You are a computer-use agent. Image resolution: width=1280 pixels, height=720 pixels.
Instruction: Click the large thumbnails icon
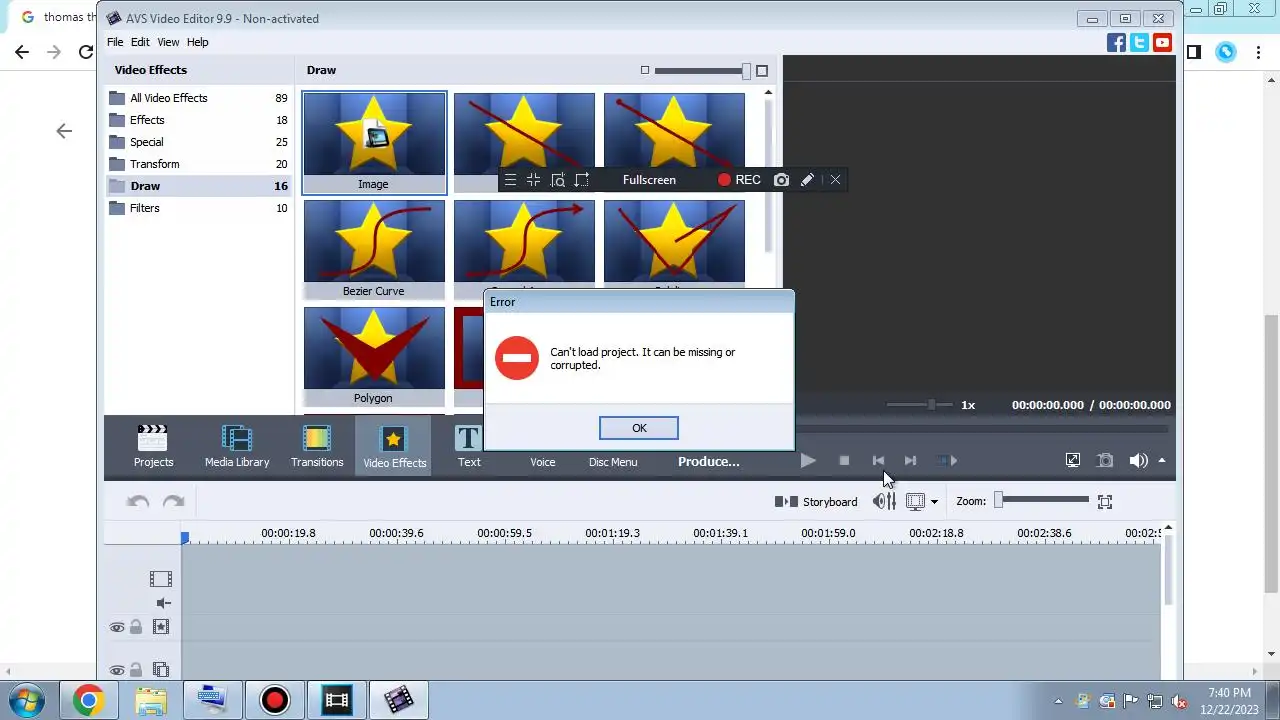coord(762,70)
